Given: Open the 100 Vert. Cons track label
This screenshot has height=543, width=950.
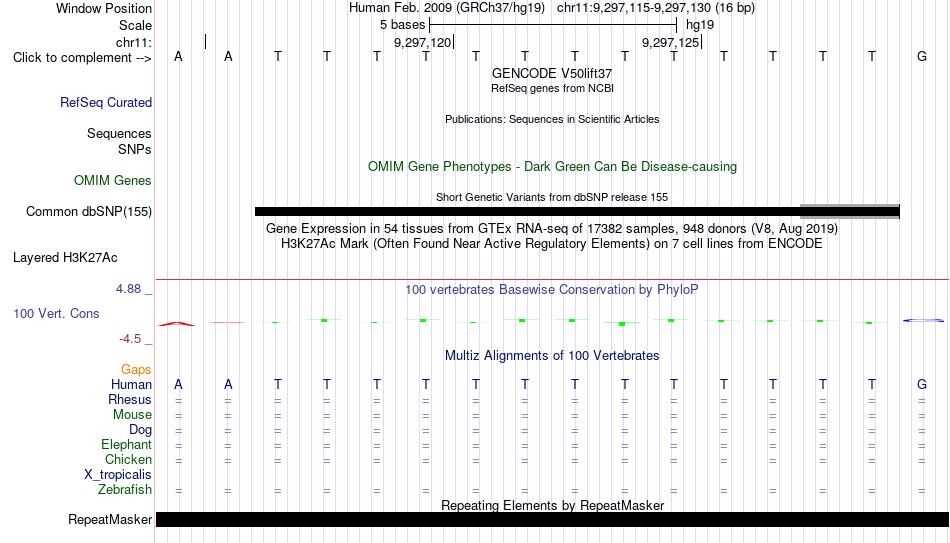Looking at the screenshot, I should [x=56, y=313].
